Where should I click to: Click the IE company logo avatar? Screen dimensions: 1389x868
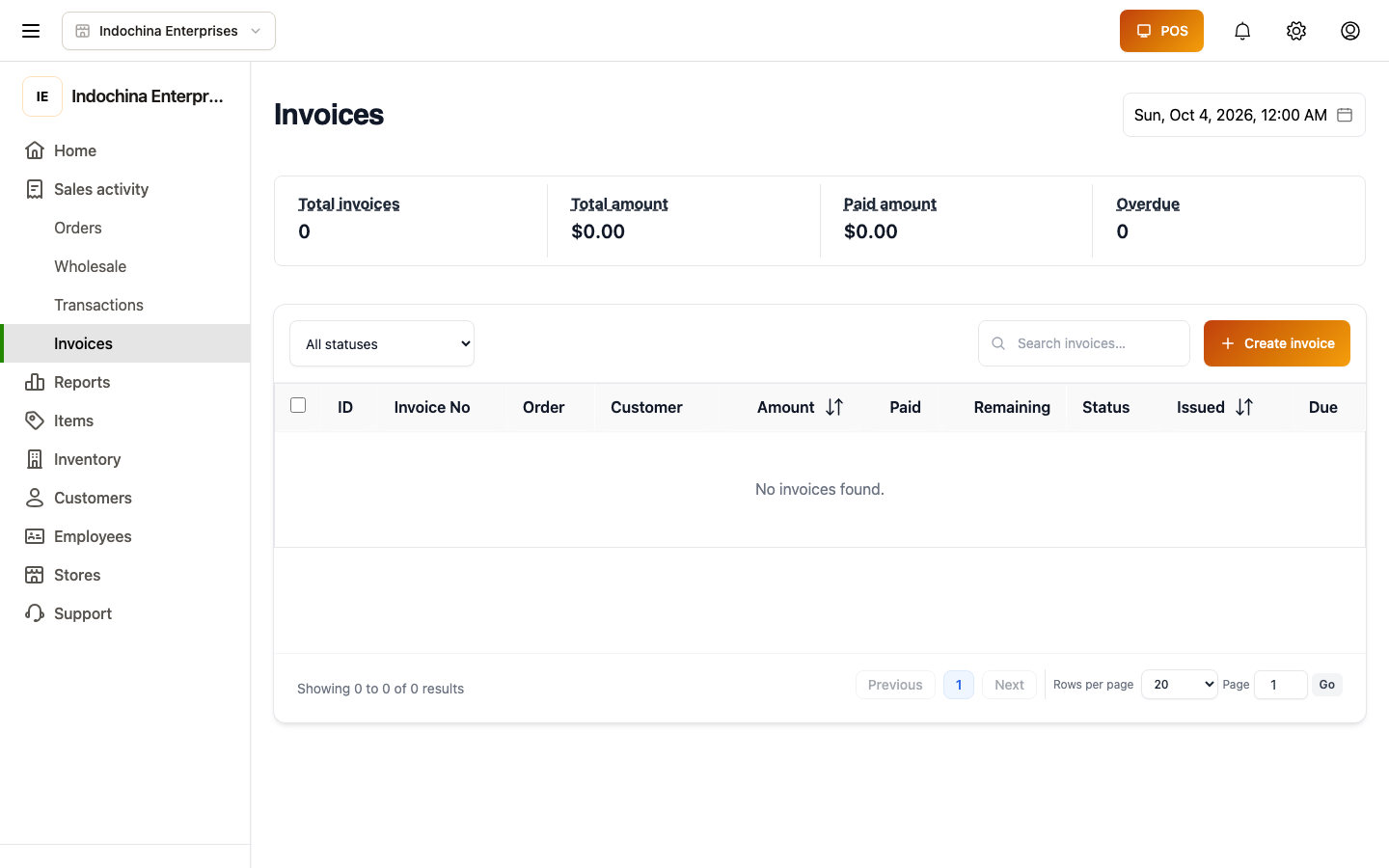pyautogui.click(x=42, y=96)
